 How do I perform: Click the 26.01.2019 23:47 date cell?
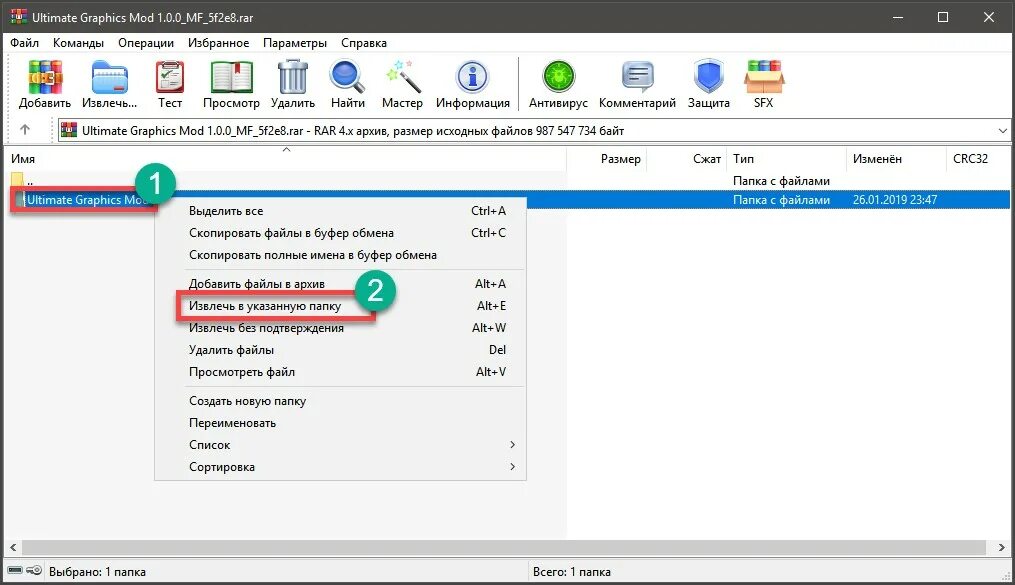coord(895,200)
